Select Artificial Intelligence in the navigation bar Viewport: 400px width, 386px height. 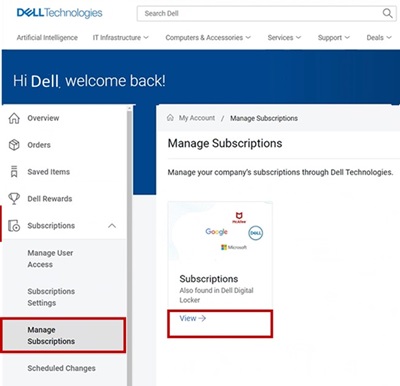[47, 38]
